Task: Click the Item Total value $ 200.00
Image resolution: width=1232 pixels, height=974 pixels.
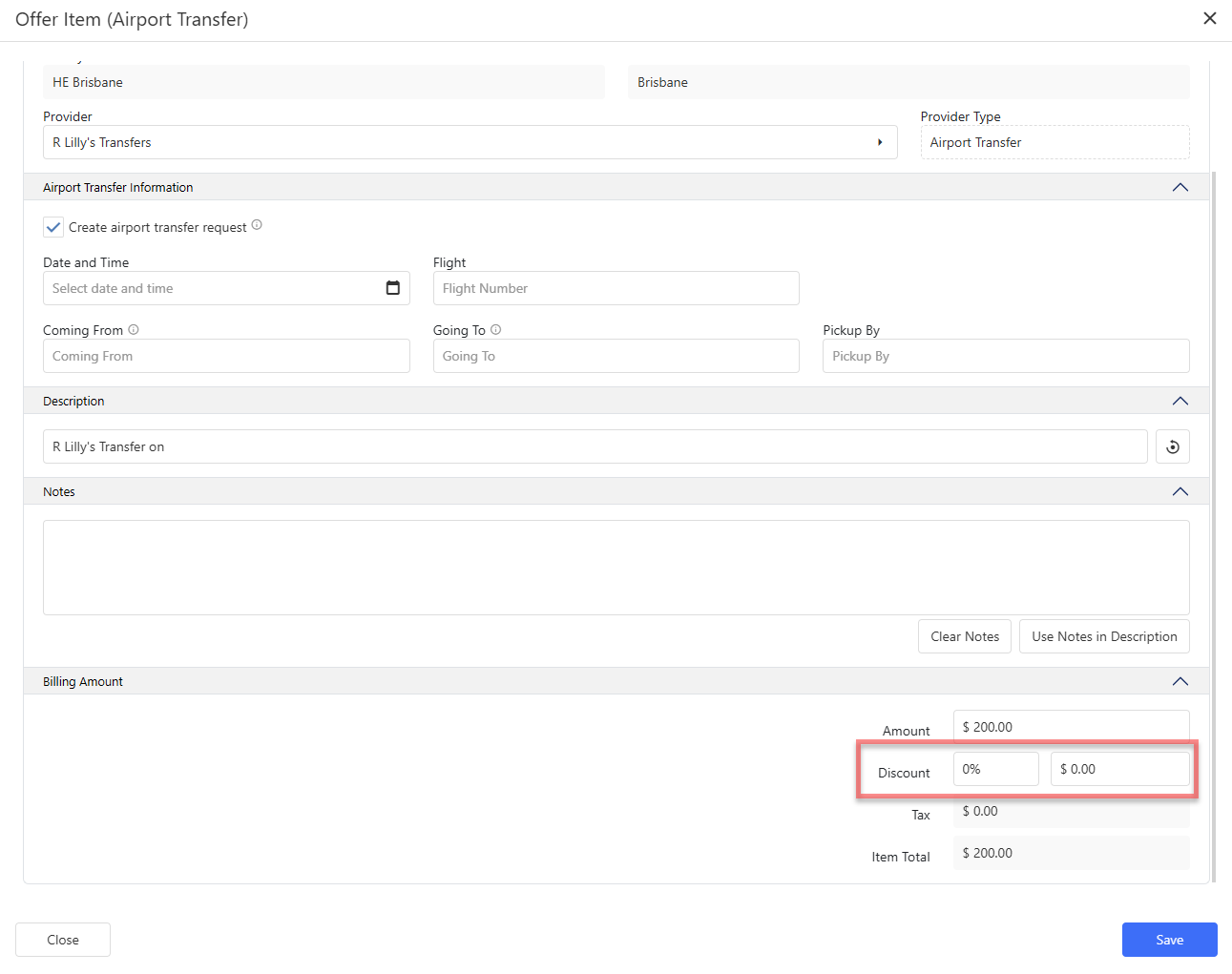Action: tap(1072, 853)
